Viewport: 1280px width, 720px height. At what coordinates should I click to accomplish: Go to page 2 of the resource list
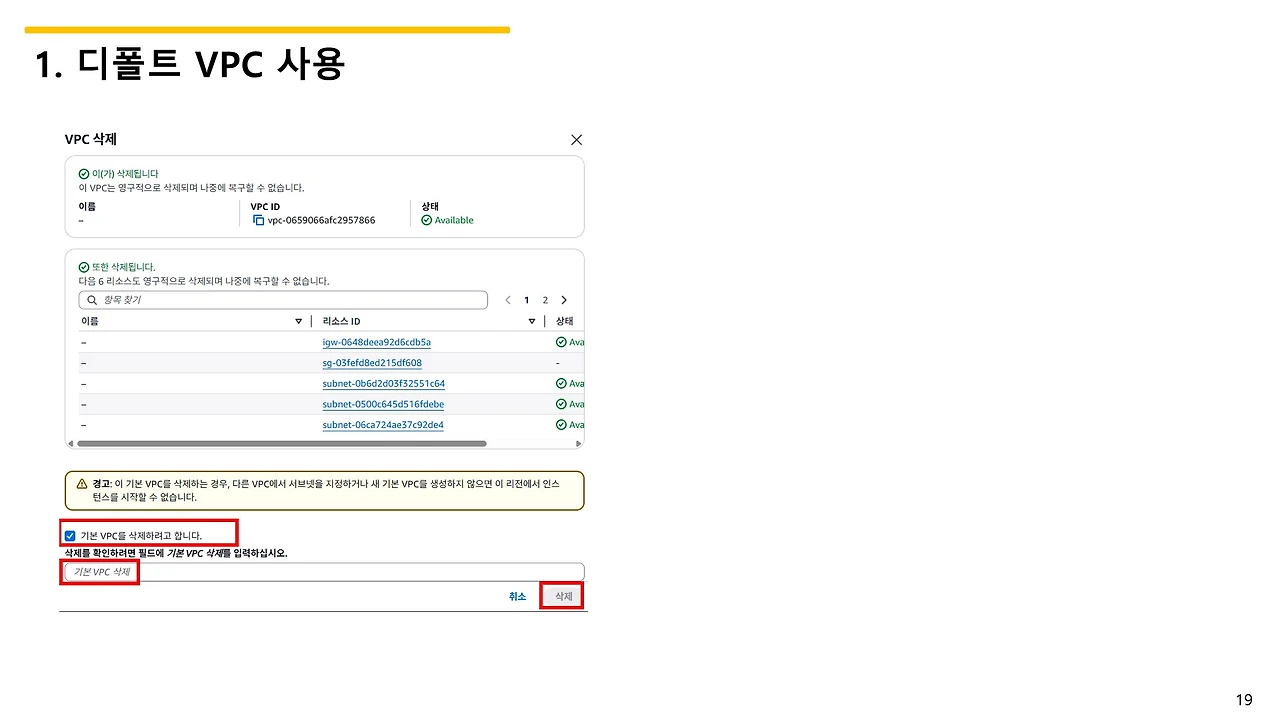pos(545,299)
